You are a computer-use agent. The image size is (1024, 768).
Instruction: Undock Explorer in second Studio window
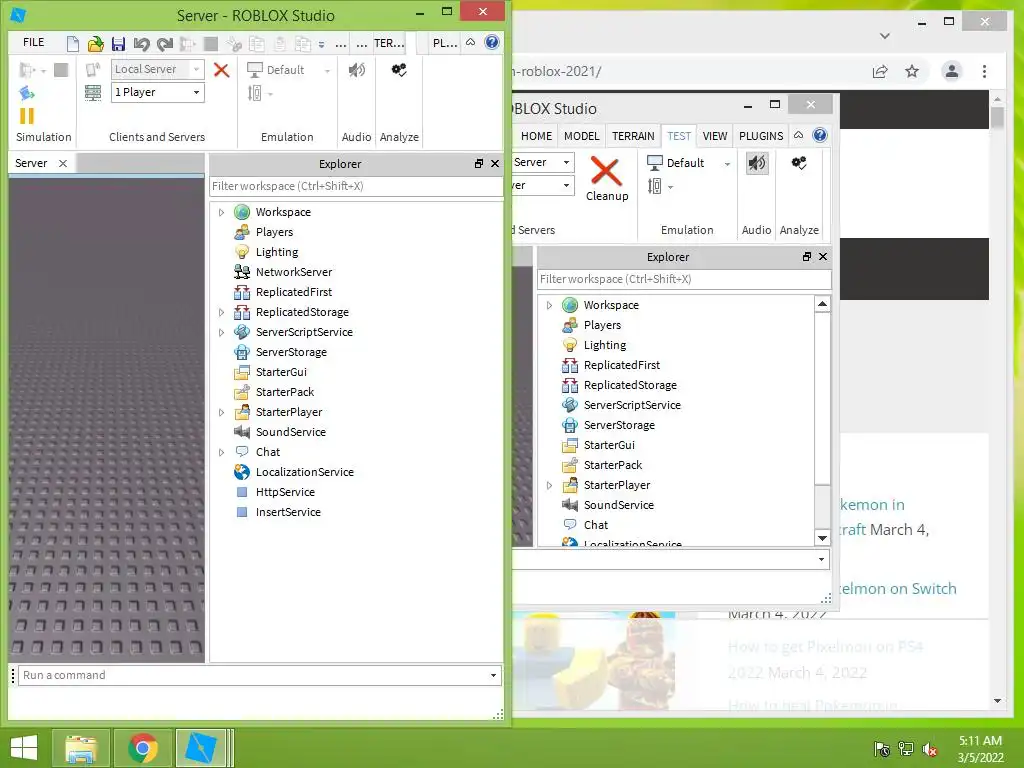point(807,257)
